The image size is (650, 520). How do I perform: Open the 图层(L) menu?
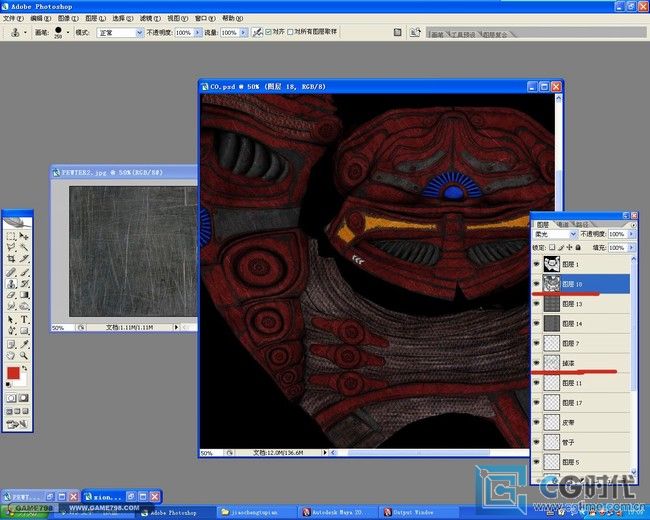[95, 18]
